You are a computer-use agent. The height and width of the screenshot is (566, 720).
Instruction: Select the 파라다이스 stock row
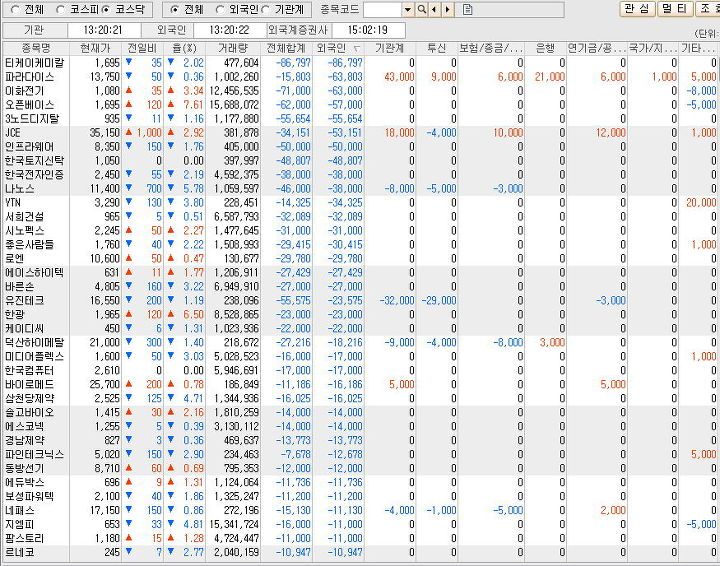coord(361,77)
